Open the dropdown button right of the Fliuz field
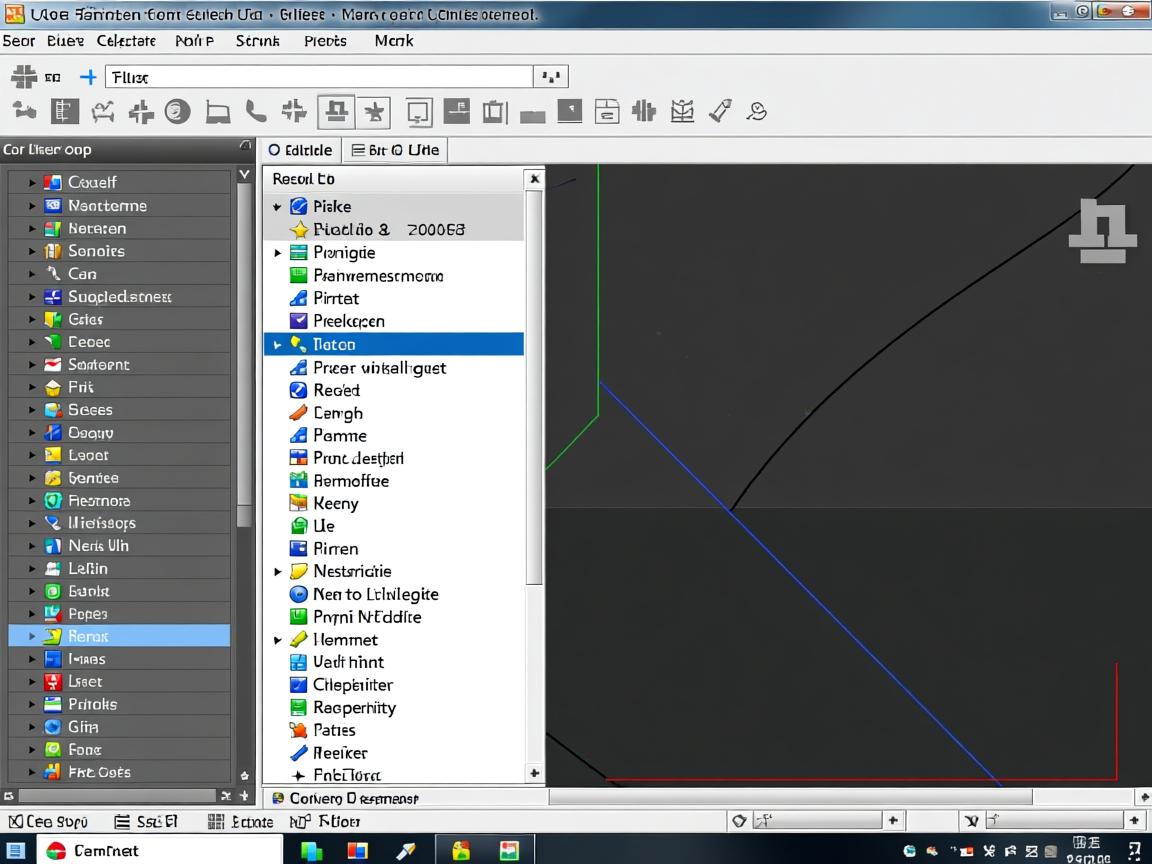Screen dimensions: 1152x864 tap(551, 77)
